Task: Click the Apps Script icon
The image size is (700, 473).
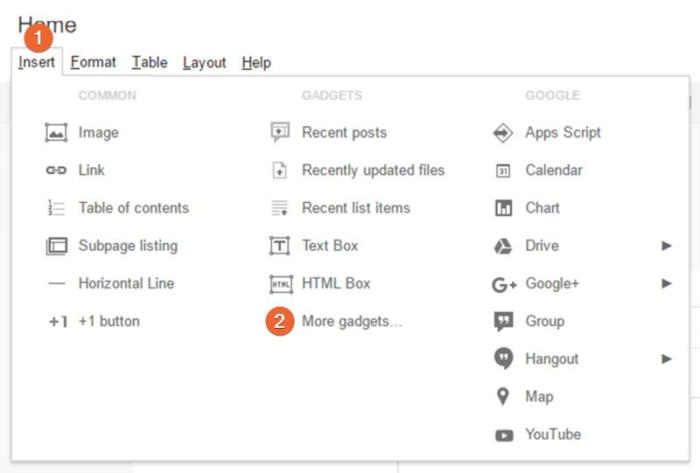Action: (x=504, y=133)
